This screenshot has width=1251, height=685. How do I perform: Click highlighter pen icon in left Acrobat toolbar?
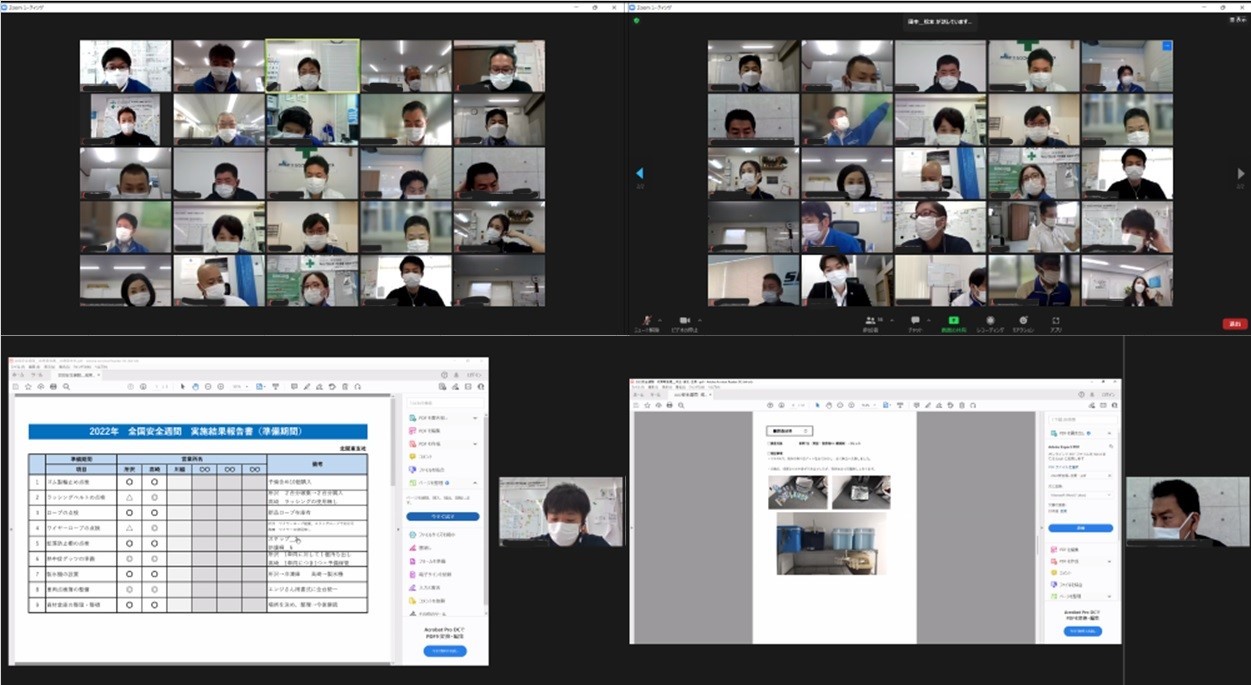click(307, 387)
